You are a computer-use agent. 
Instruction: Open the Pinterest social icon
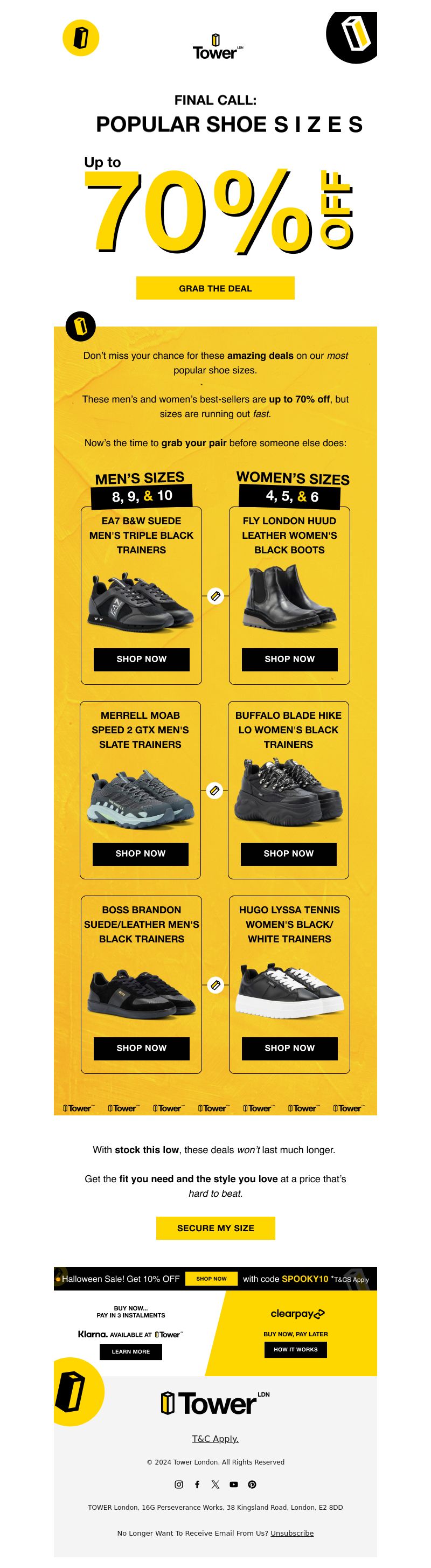click(252, 1484)
